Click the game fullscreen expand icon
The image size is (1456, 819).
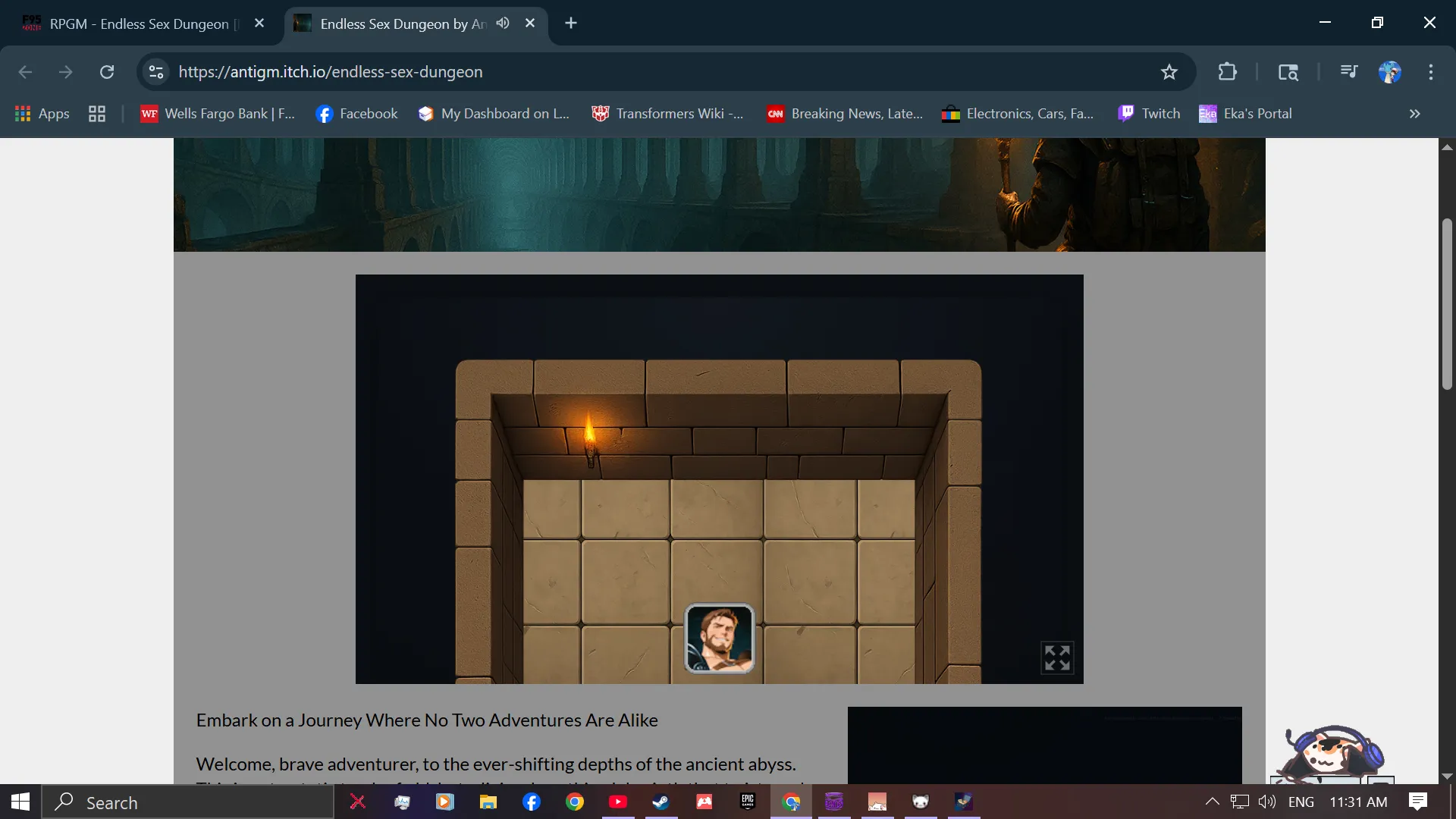[1057, 657]
